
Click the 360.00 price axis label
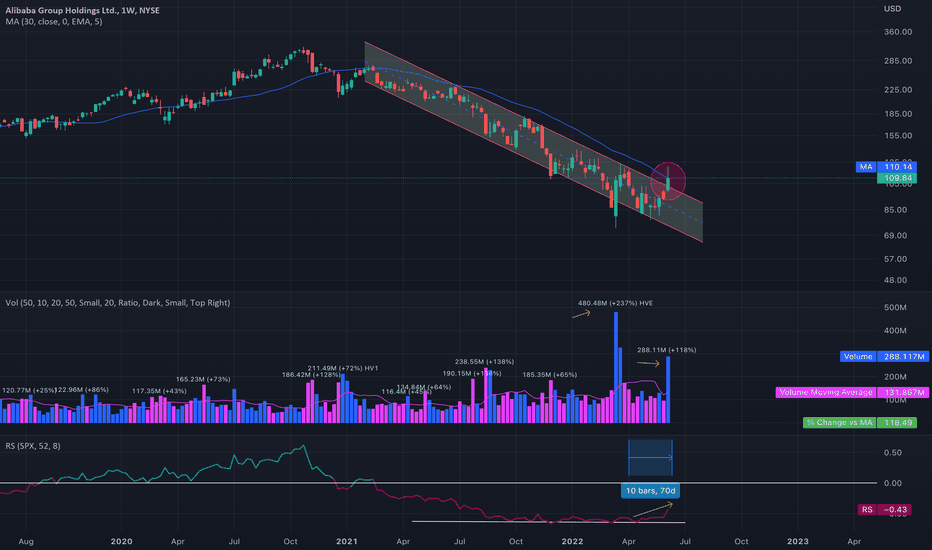pos(898,32)
